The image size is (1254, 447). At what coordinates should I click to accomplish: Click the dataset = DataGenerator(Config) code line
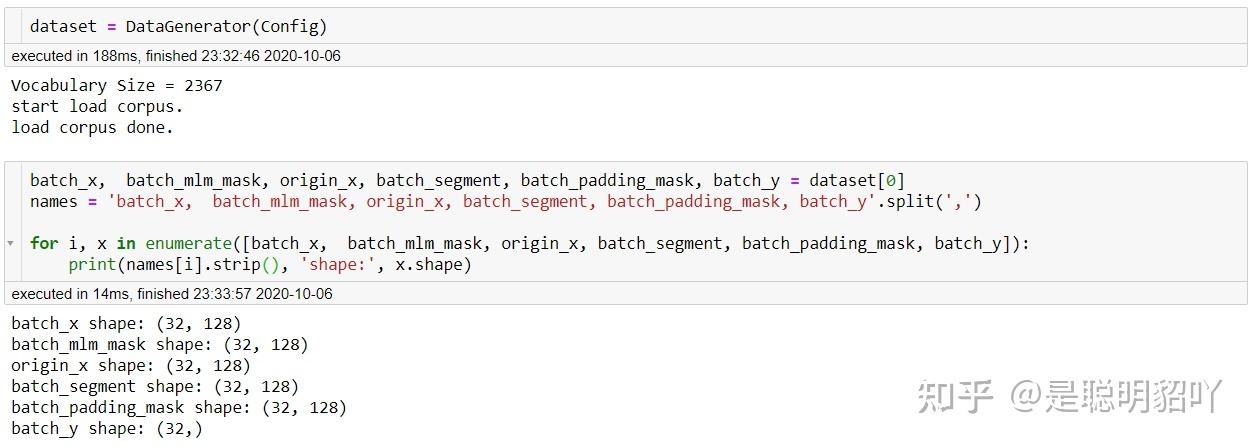coord(178,27)
